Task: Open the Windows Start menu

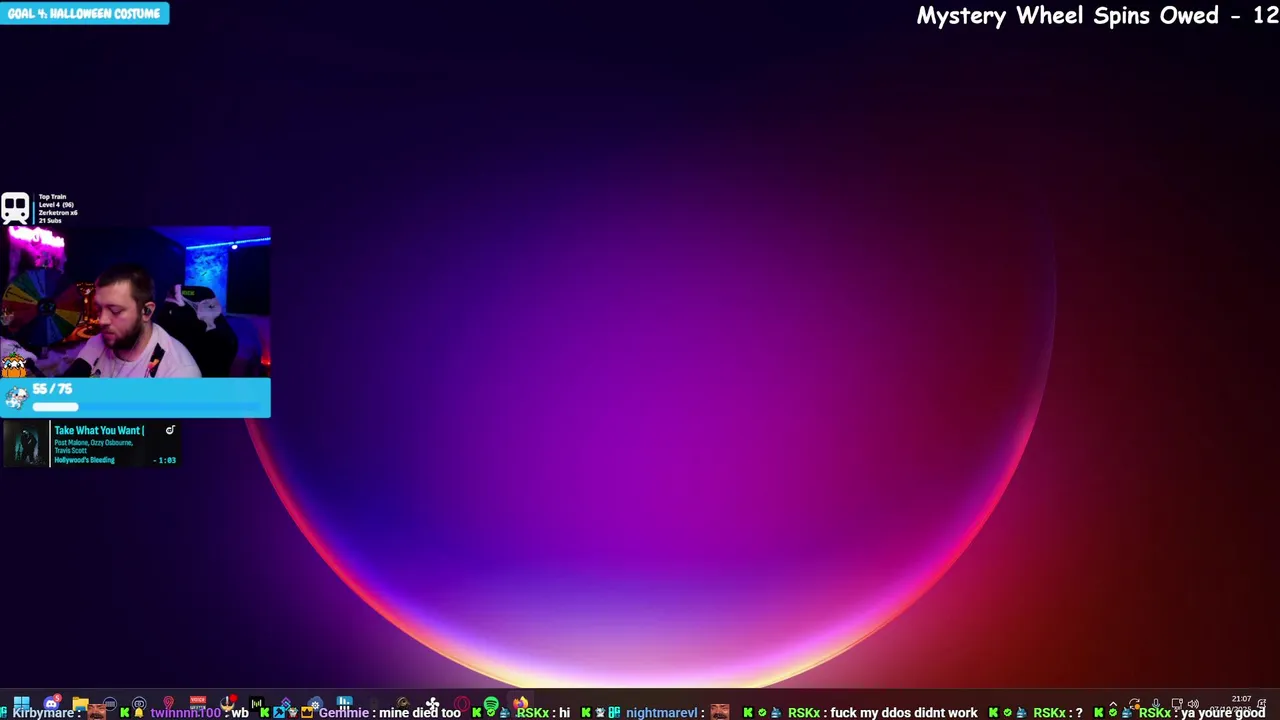Action: pos(21,702)
